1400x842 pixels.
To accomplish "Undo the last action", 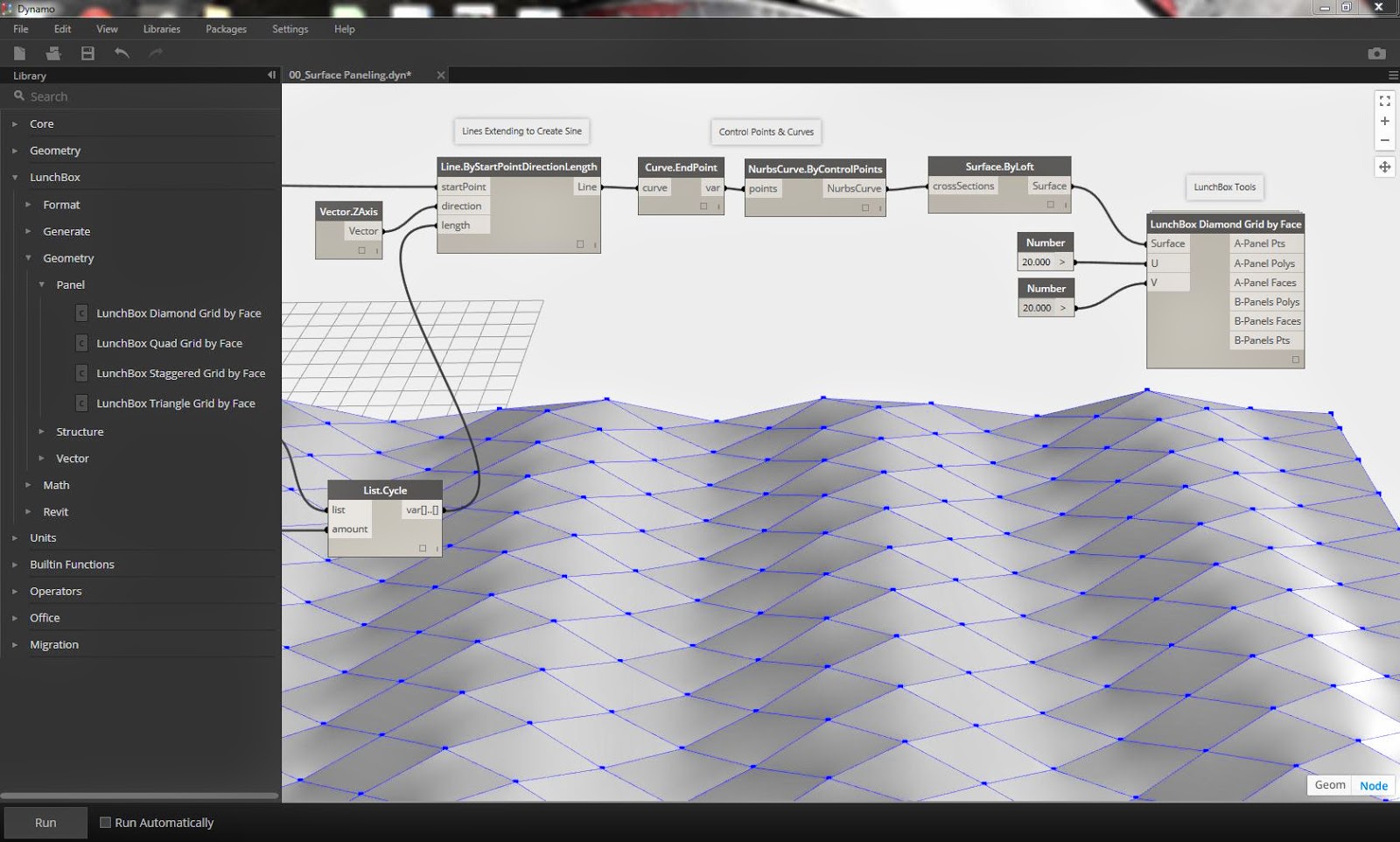I will click(x=122, y=53).
